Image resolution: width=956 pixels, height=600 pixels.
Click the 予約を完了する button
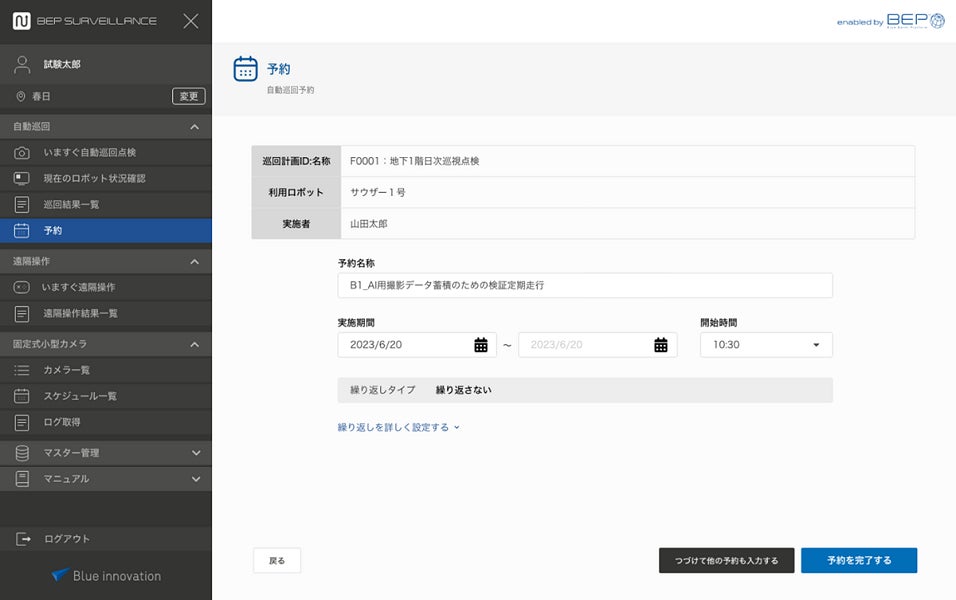pyautogui.click(x=859, y=560)
